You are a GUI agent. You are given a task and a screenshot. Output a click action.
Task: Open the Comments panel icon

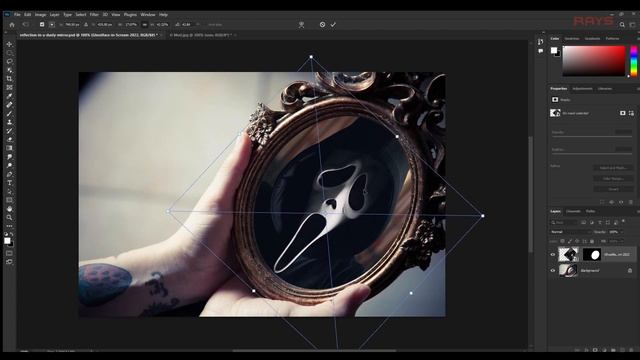coord(541,51)
